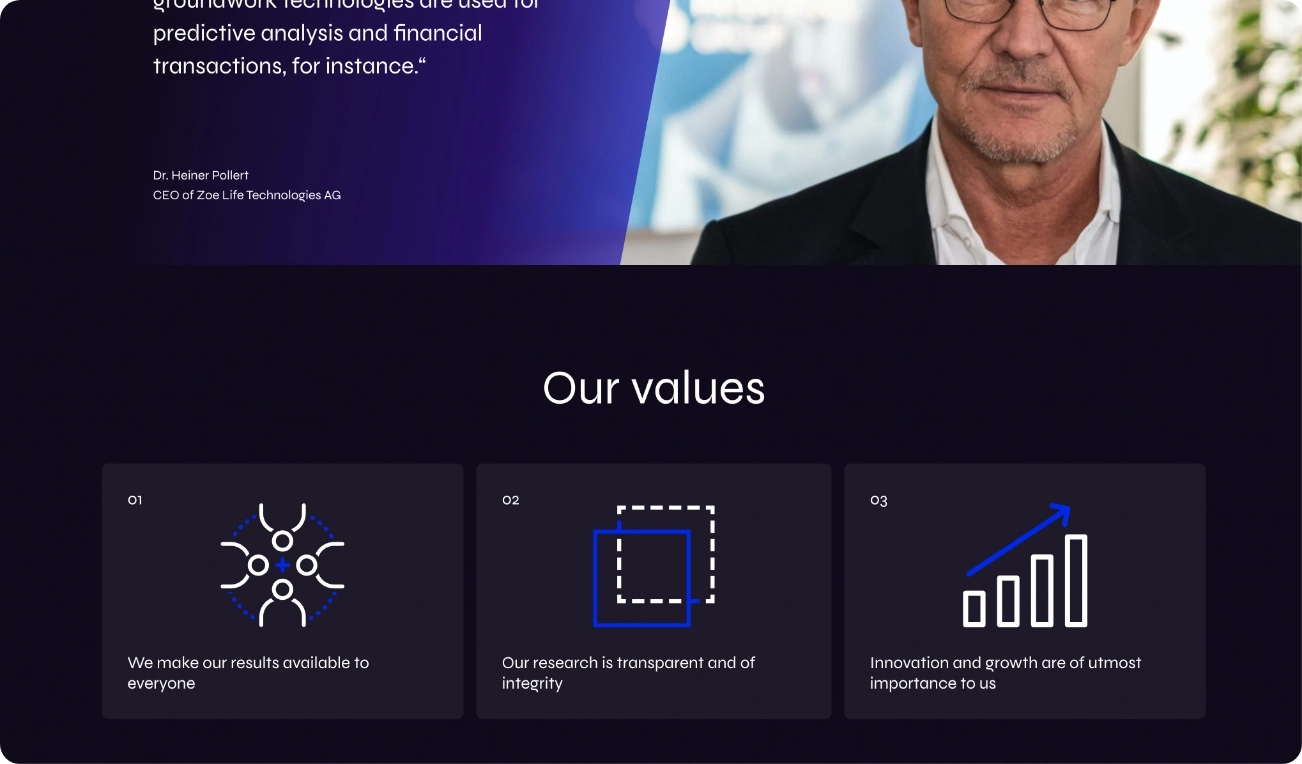The width and height of the screenshot is (1302, 764).
Task: Click the name Dr. Heiner Pollert
Action: tap(201, 175)
